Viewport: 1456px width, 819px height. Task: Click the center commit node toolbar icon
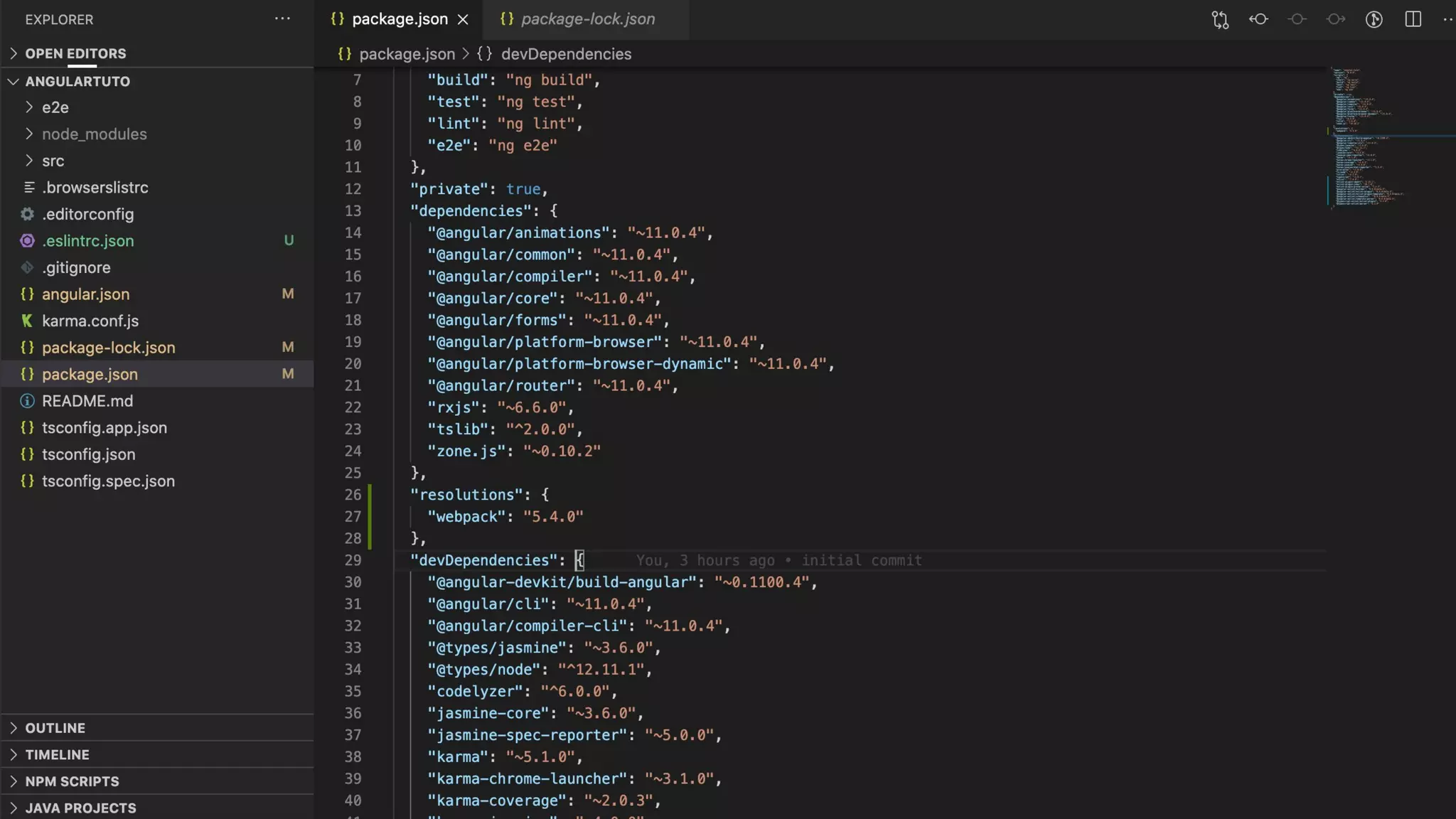click(1297, 20)
